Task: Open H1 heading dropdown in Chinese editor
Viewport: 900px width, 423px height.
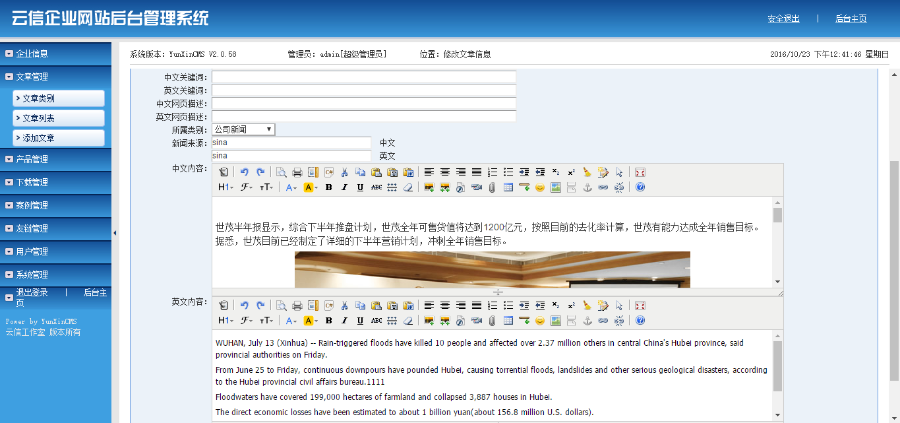Action: click(x=226, y=187)
